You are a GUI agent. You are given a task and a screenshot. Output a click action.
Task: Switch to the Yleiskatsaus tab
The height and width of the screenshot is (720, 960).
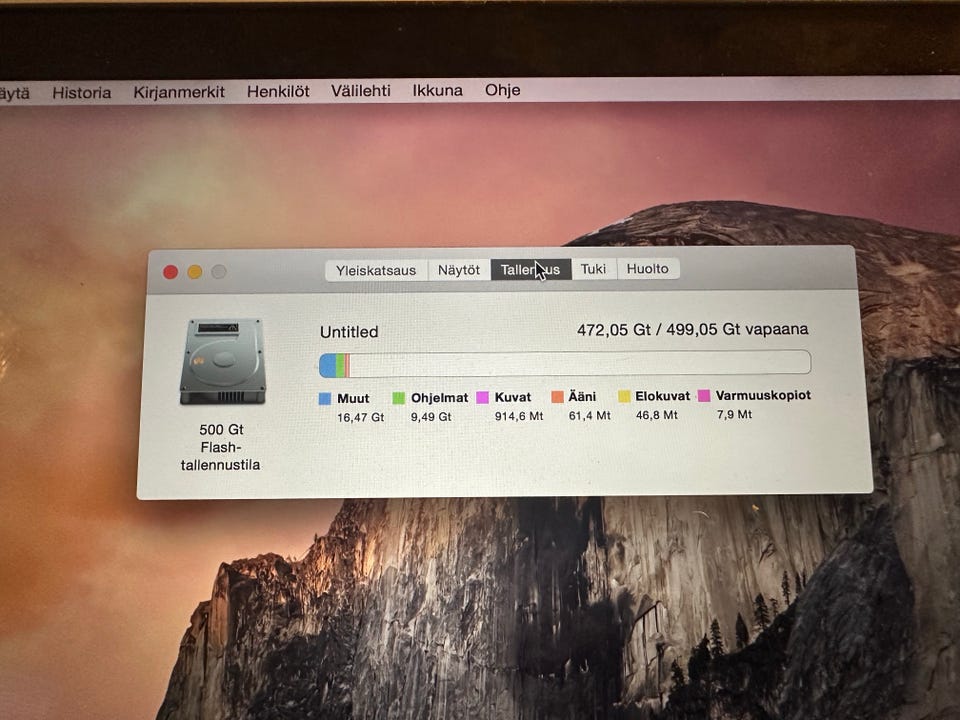pyautogui.click(x=375, y=270)
